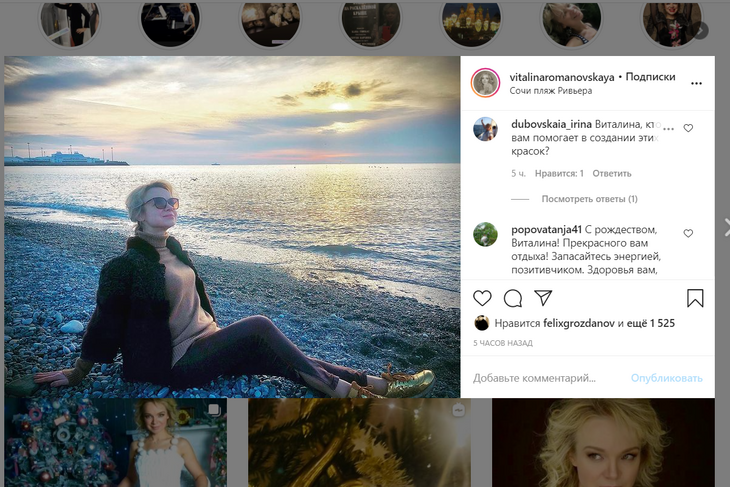Share the post via the paper plane icon
The height and width of the screenshot is (487, 730).
click(543, 298)
